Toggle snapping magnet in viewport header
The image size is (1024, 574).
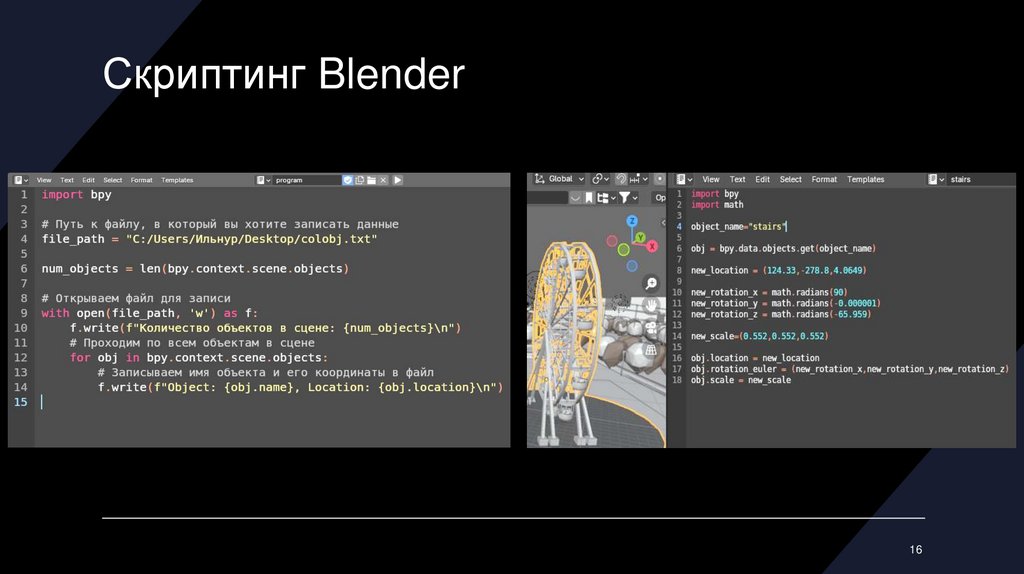621,179
